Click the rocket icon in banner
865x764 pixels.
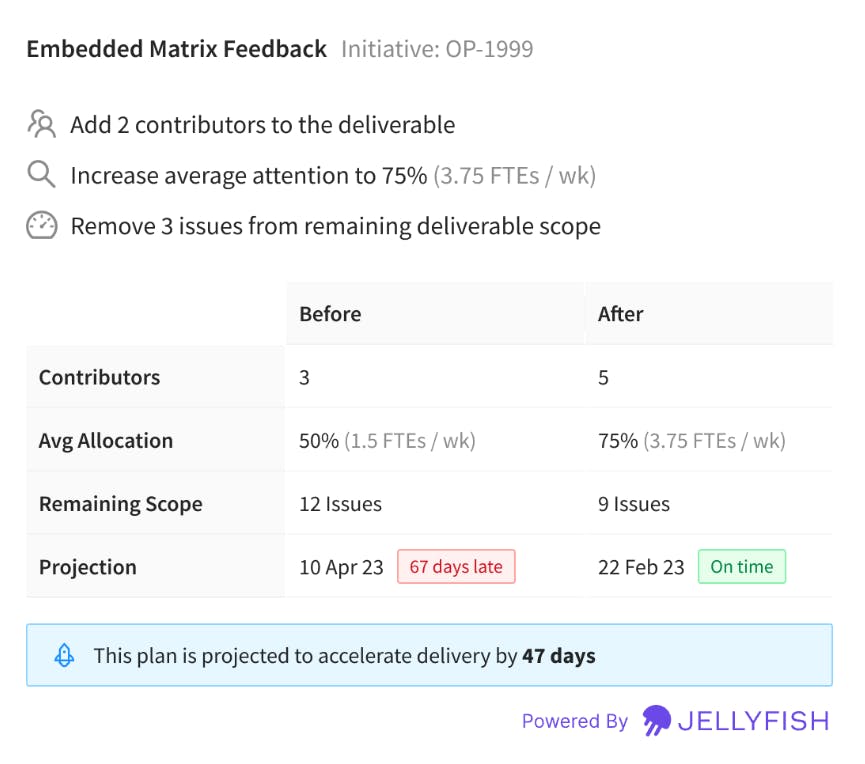pos(63,656)
